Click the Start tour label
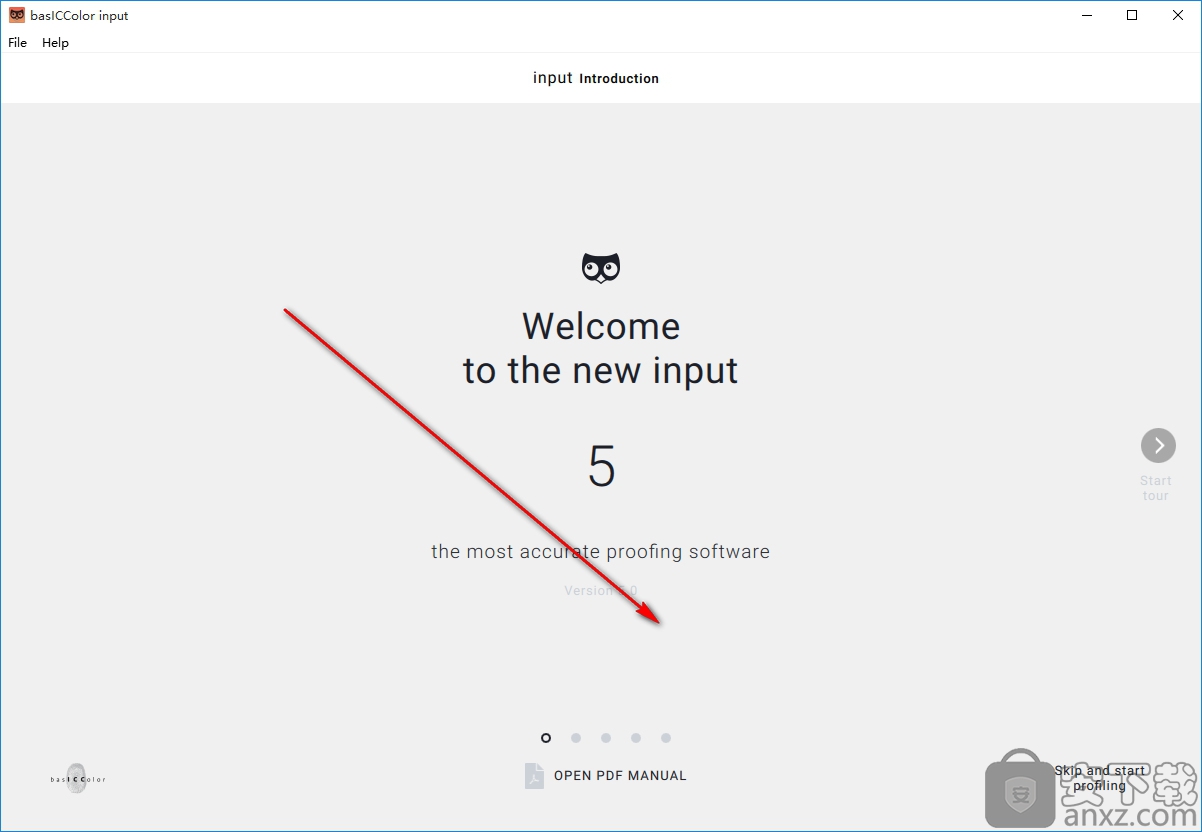This screenshot has height=832, width=1202. (1156, 488)
